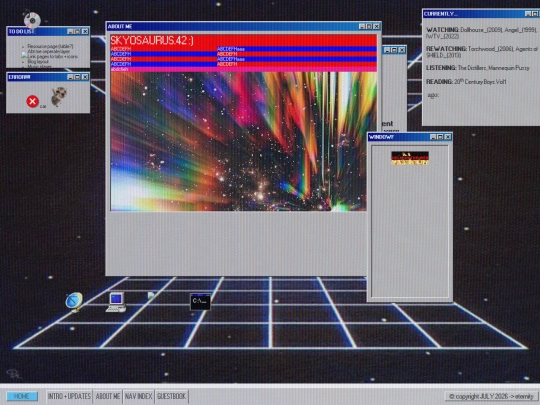Minimize the window hidden behind About Me

coord(387,50)
